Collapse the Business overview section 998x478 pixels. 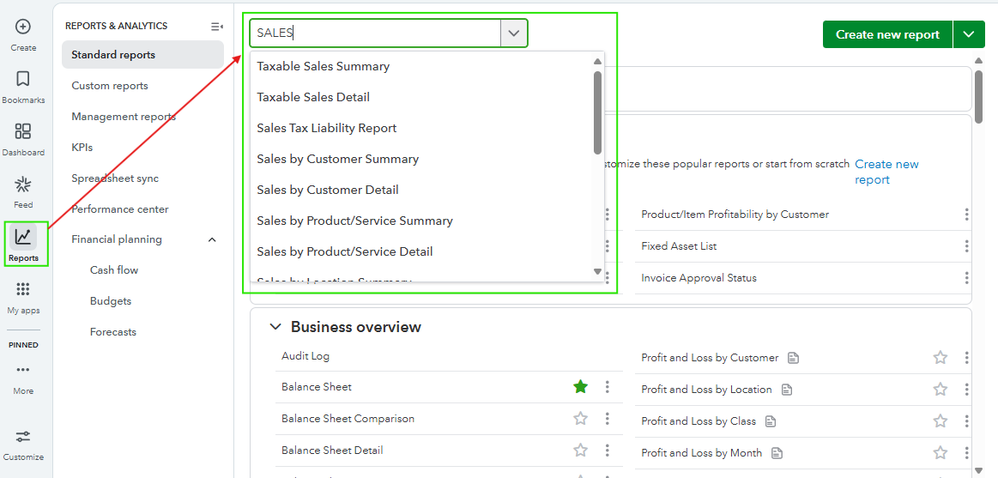[x=276, y=327]
